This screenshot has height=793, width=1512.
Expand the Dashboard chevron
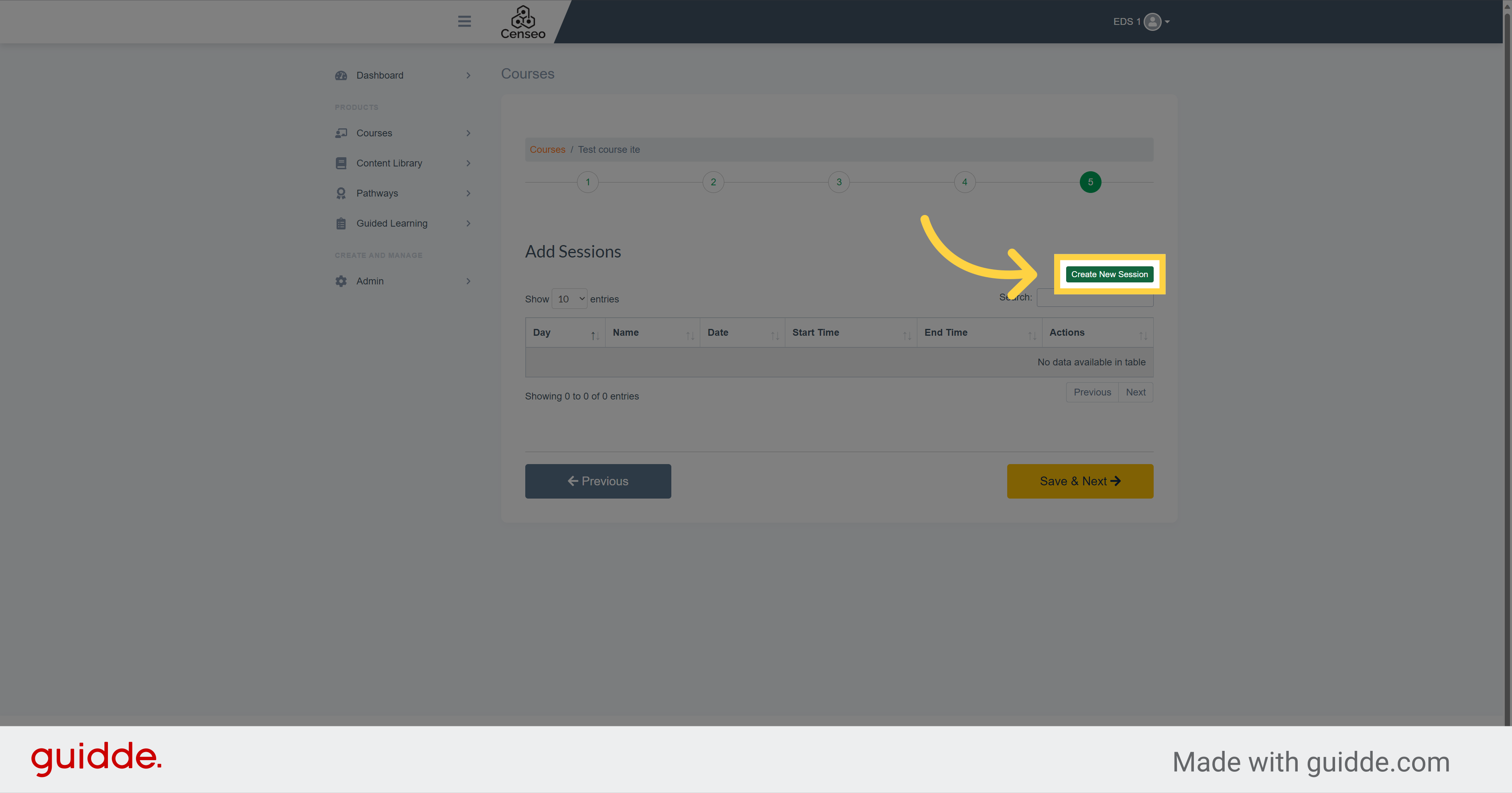coord(468,75)
